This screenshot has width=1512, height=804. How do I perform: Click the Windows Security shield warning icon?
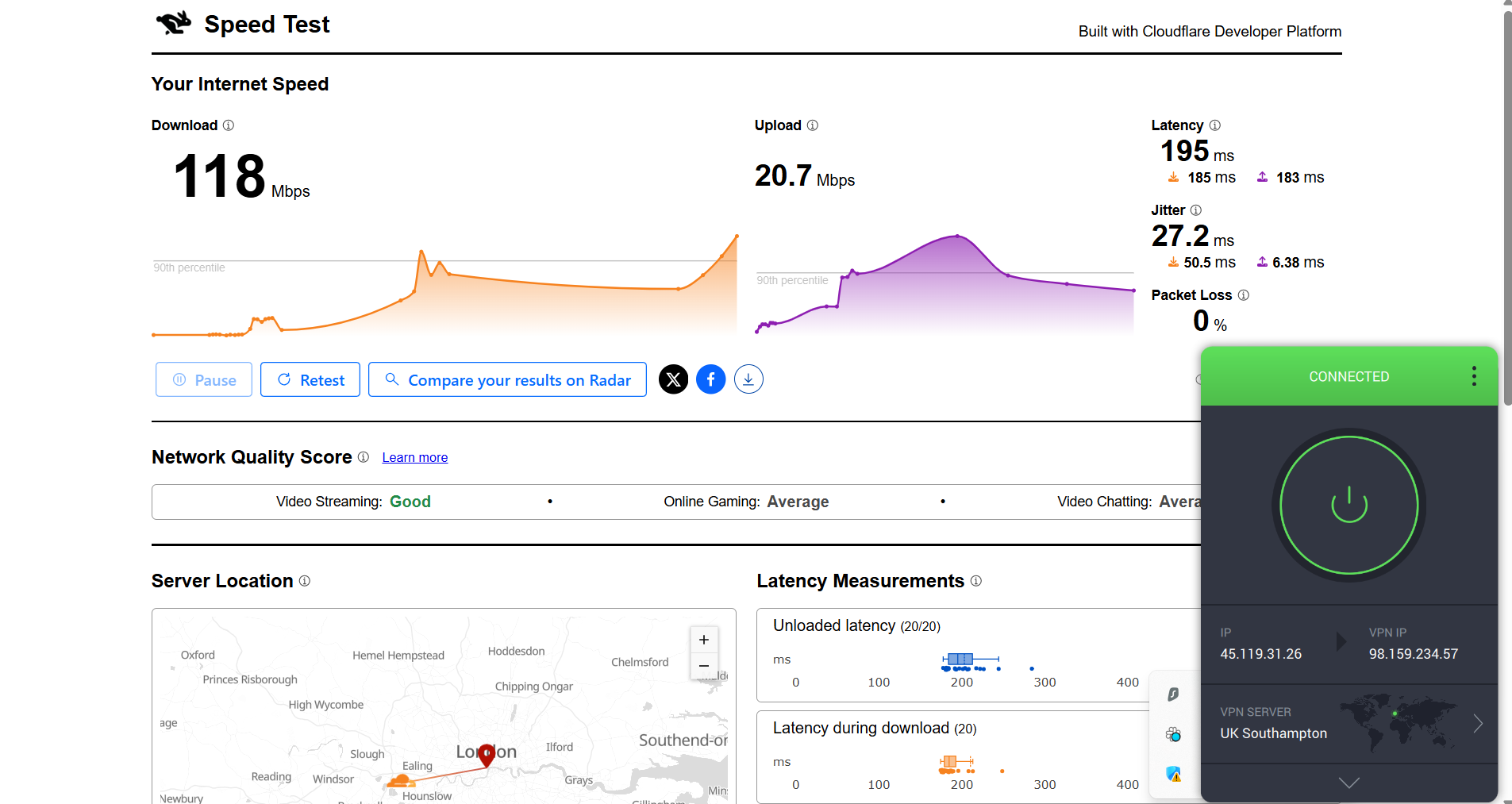1174,774
